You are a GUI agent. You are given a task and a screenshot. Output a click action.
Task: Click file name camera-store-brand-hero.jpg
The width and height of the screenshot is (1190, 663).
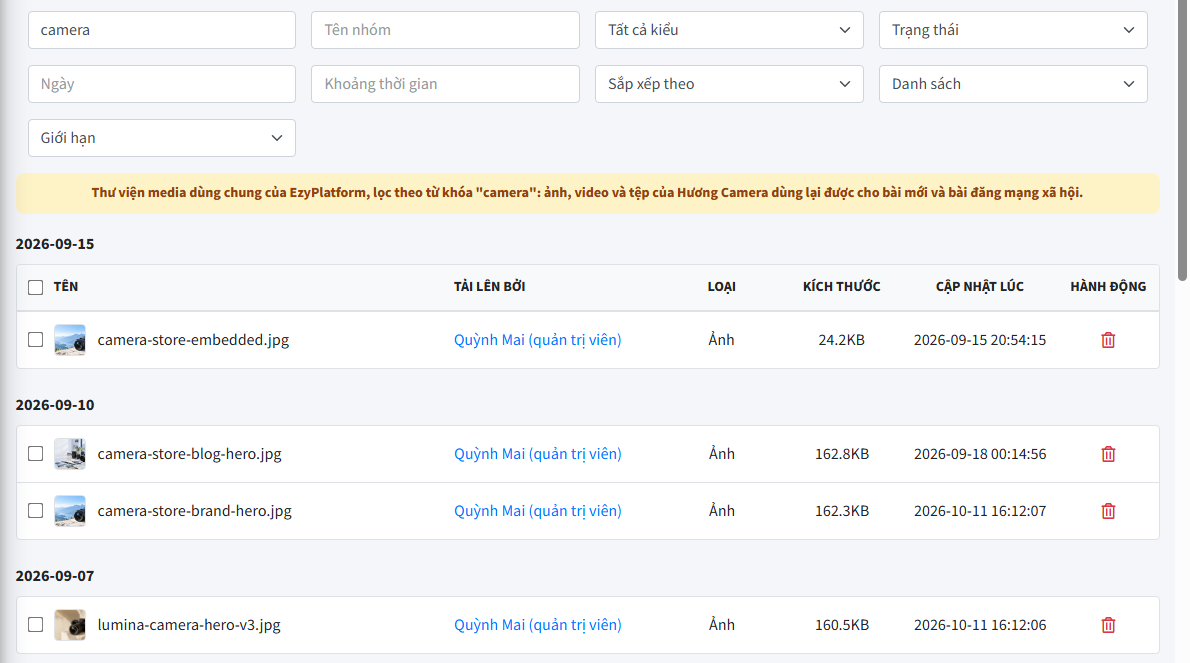(194, 511)
